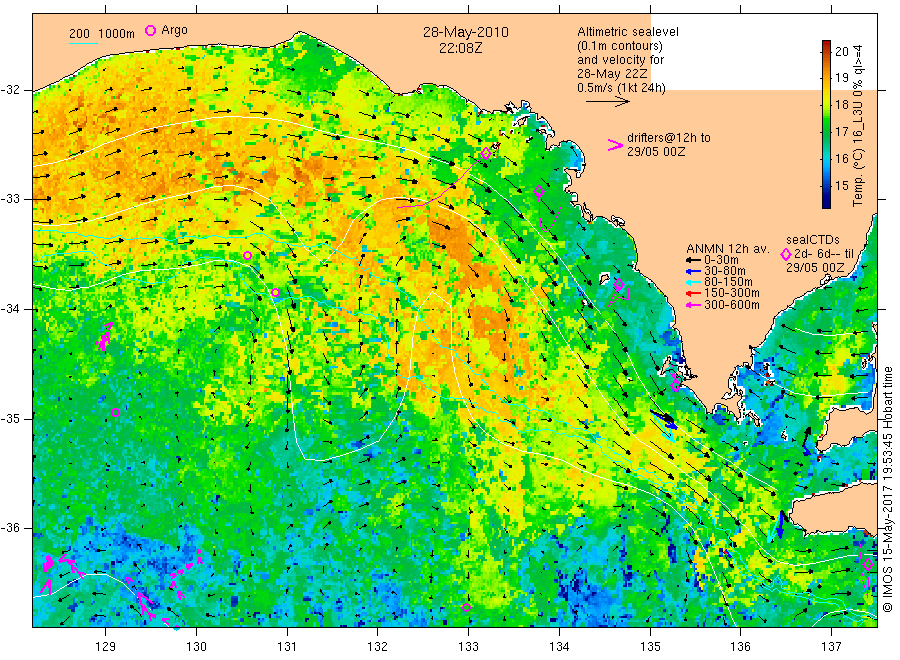
Task: Click the '29/05 00Z' text below sealCTDs
Action: click(815, 268)
